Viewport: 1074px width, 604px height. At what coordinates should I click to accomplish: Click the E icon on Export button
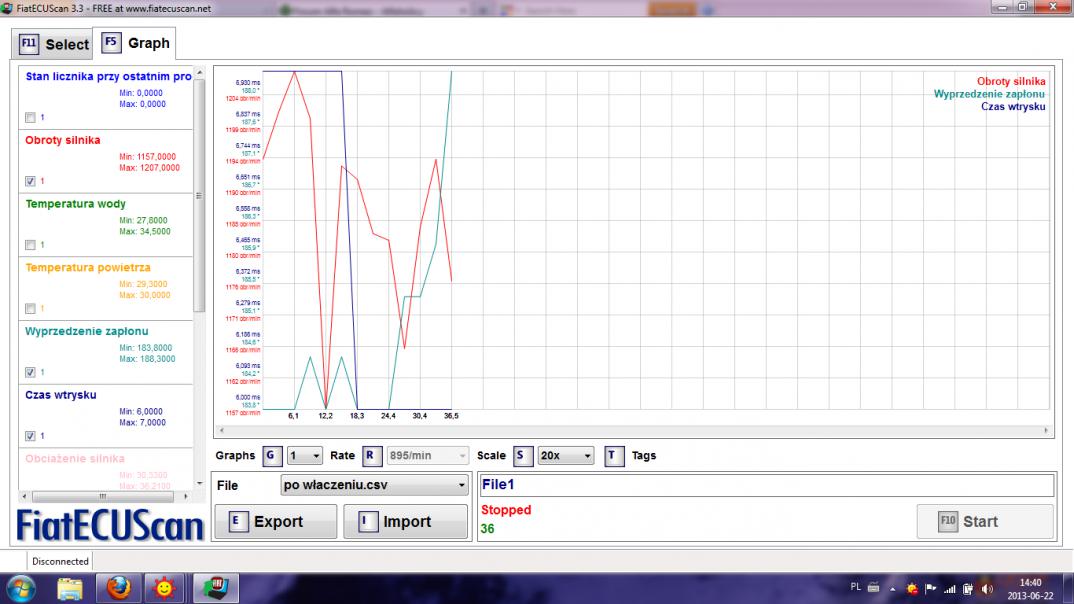coord(237,521)
